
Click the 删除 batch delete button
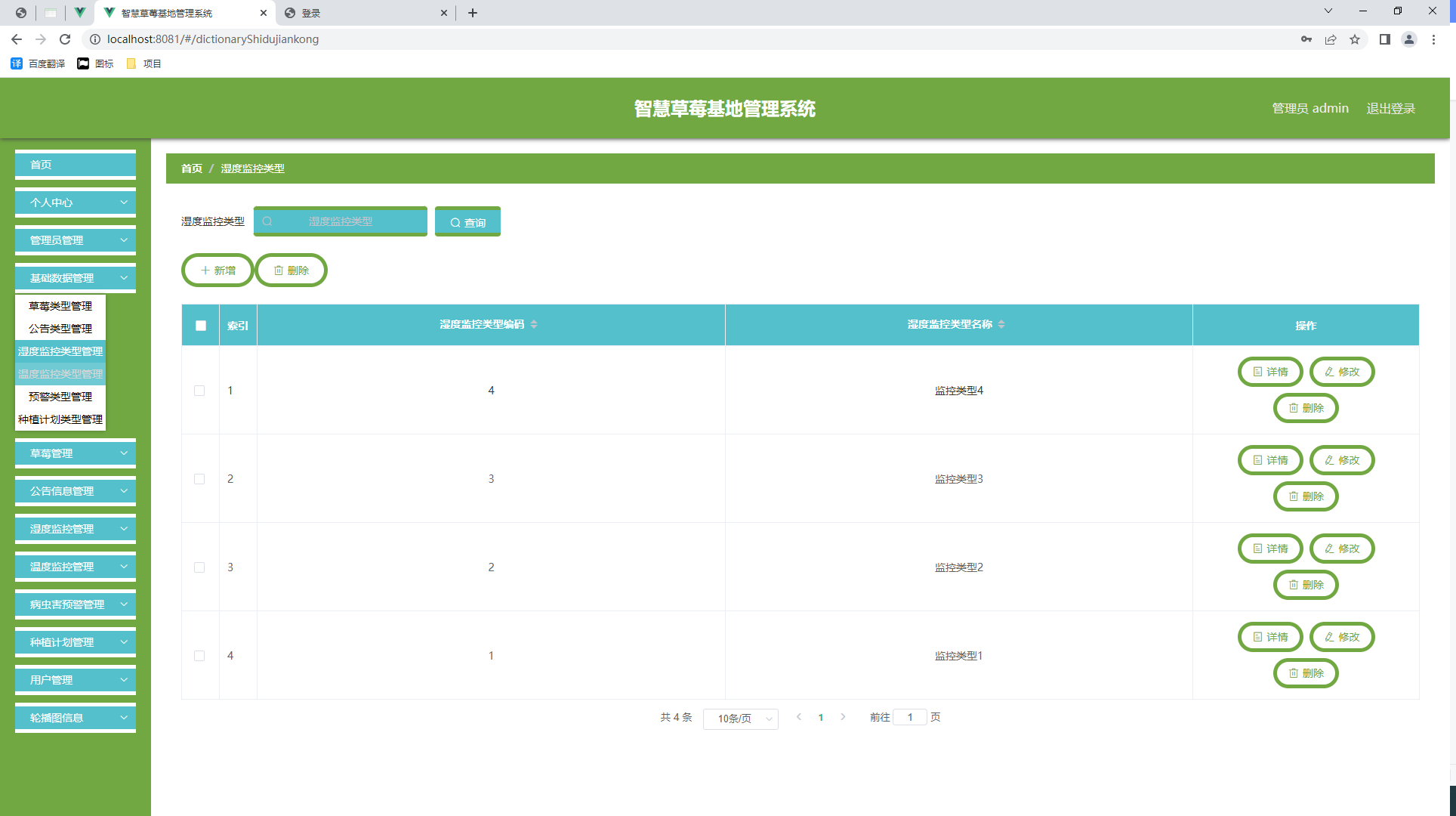pos(291,270)
